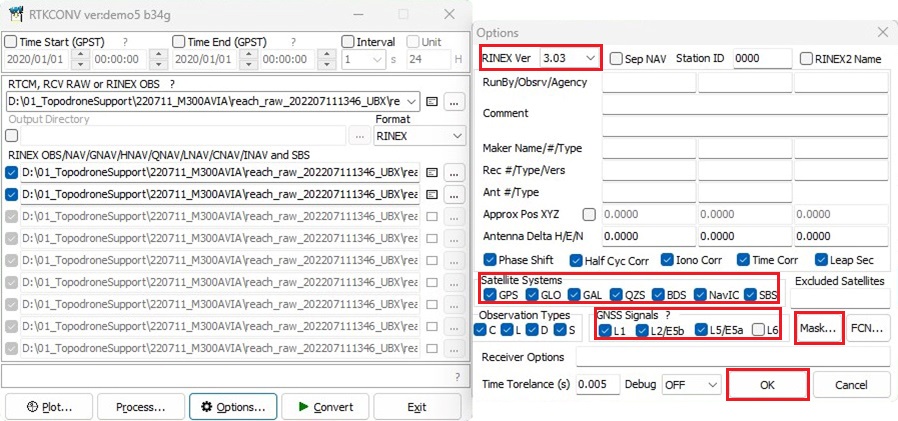Viewport: 898px width, 421px height.
Task: Click the Mask... button
Action: [819, 329]
